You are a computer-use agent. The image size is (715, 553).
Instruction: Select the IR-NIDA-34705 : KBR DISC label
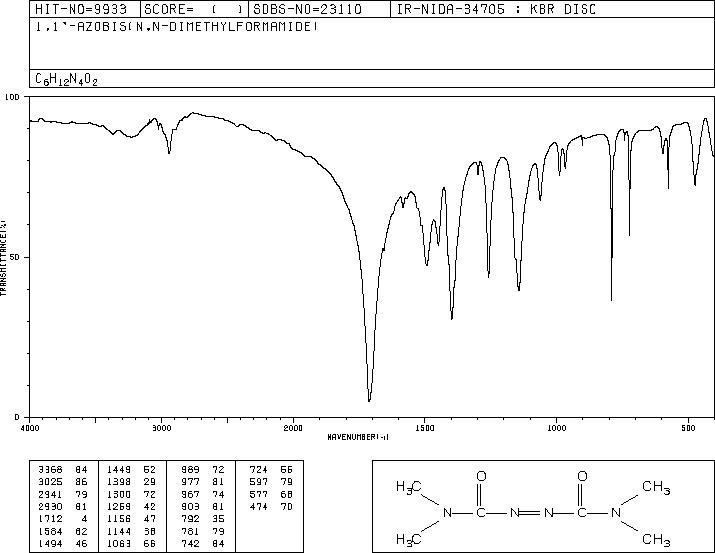(496, 9)
